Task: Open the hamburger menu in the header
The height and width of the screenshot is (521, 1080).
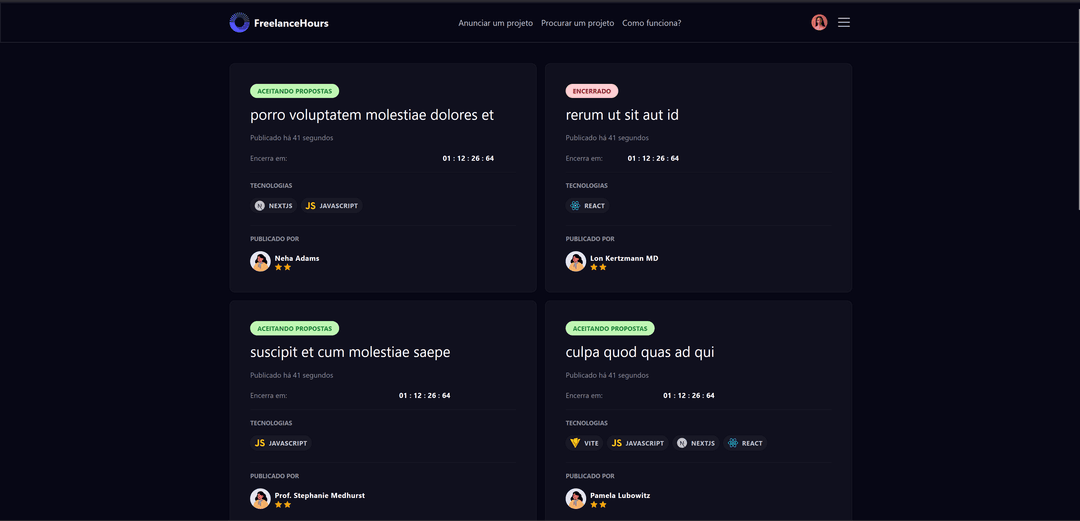Action: 843,22
